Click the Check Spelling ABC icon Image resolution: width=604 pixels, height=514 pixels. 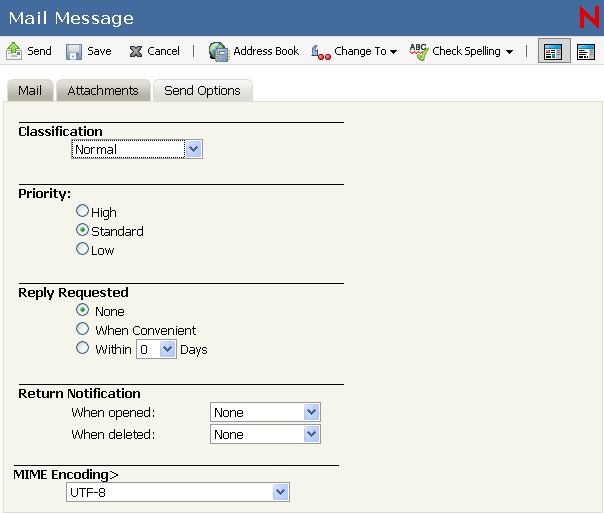[419, 52]
